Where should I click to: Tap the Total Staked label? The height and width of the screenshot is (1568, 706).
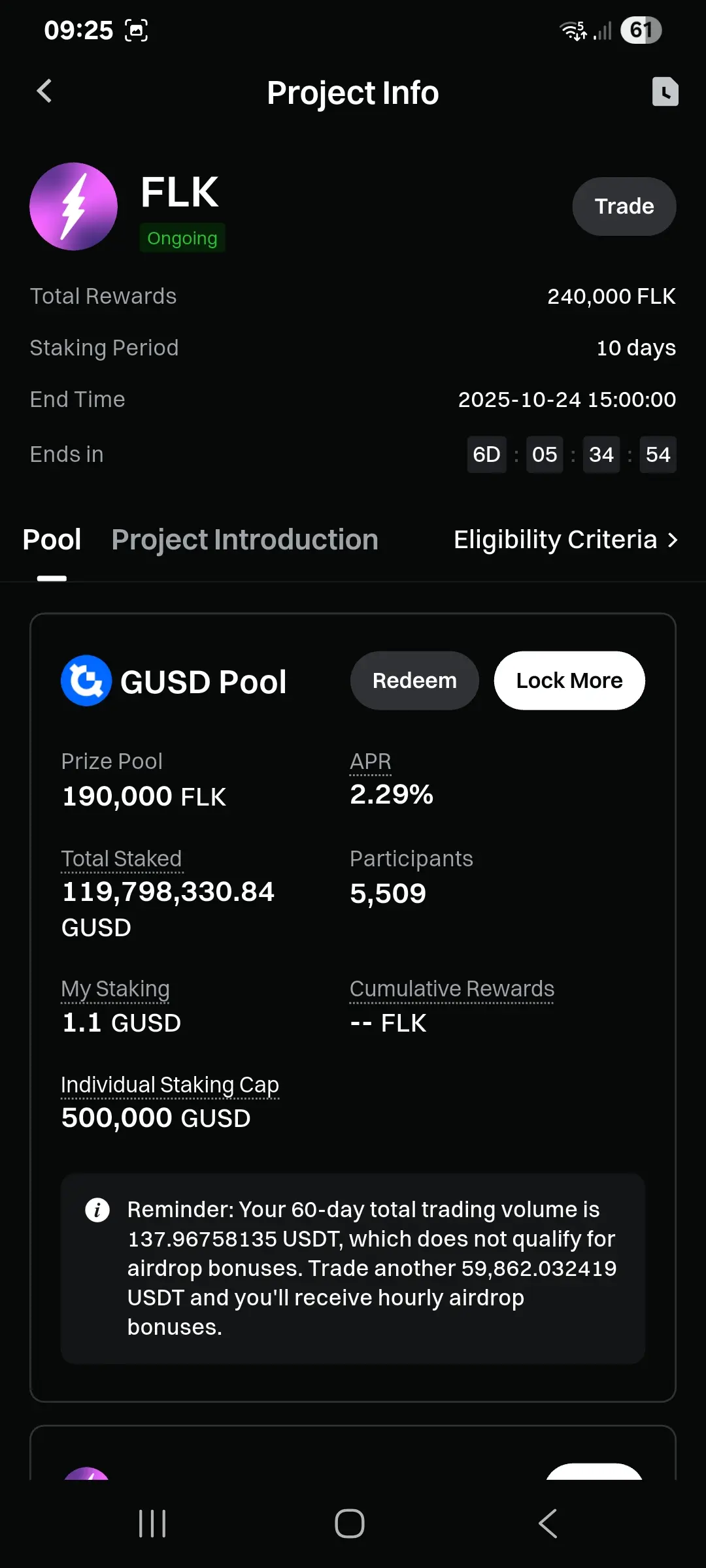(x=122, y=859)
